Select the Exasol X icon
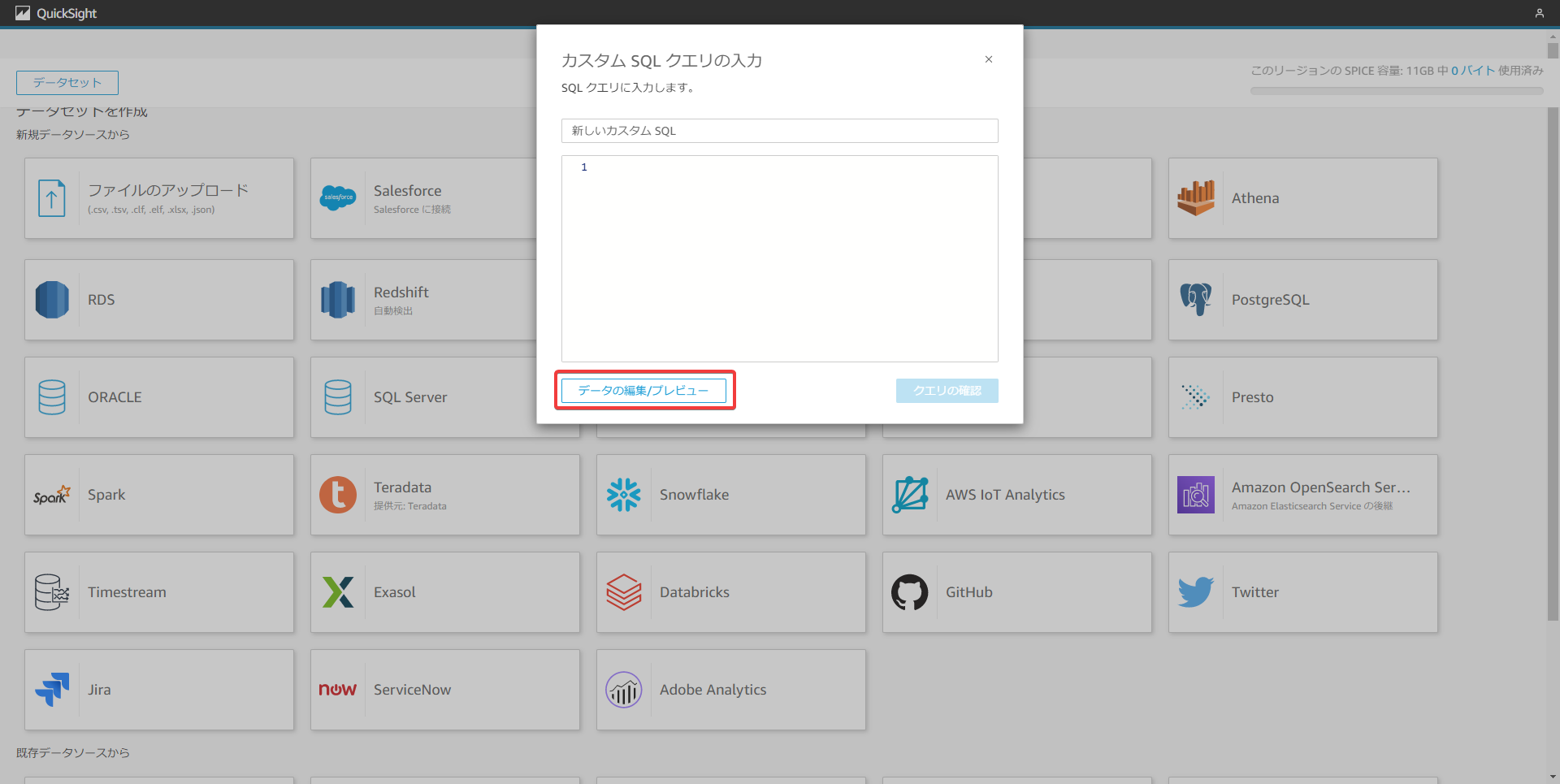The width and height of the screenshot is (1560, 784). 338,592
